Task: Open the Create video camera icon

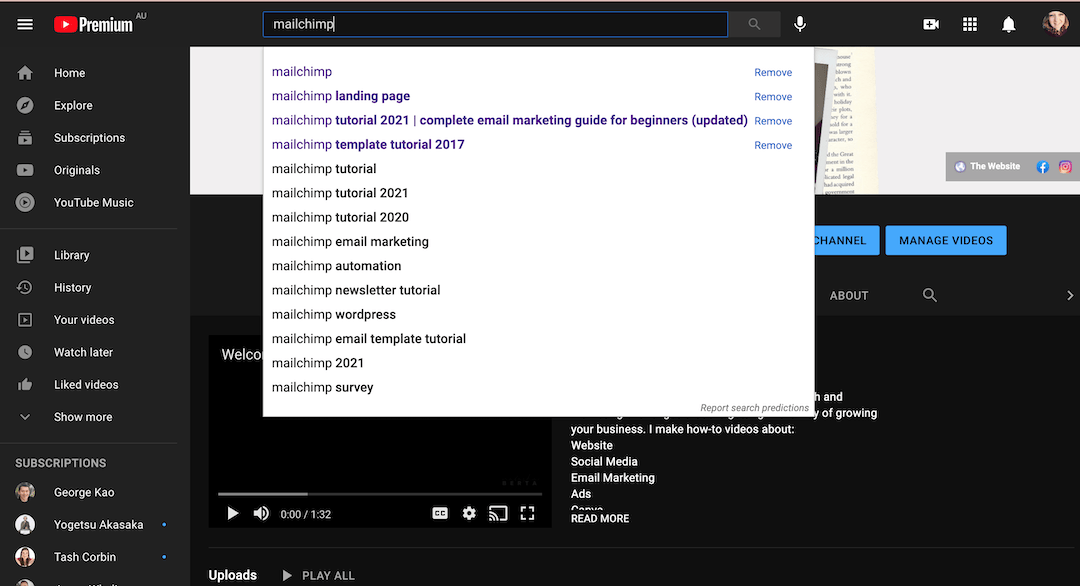Action: 931,25
